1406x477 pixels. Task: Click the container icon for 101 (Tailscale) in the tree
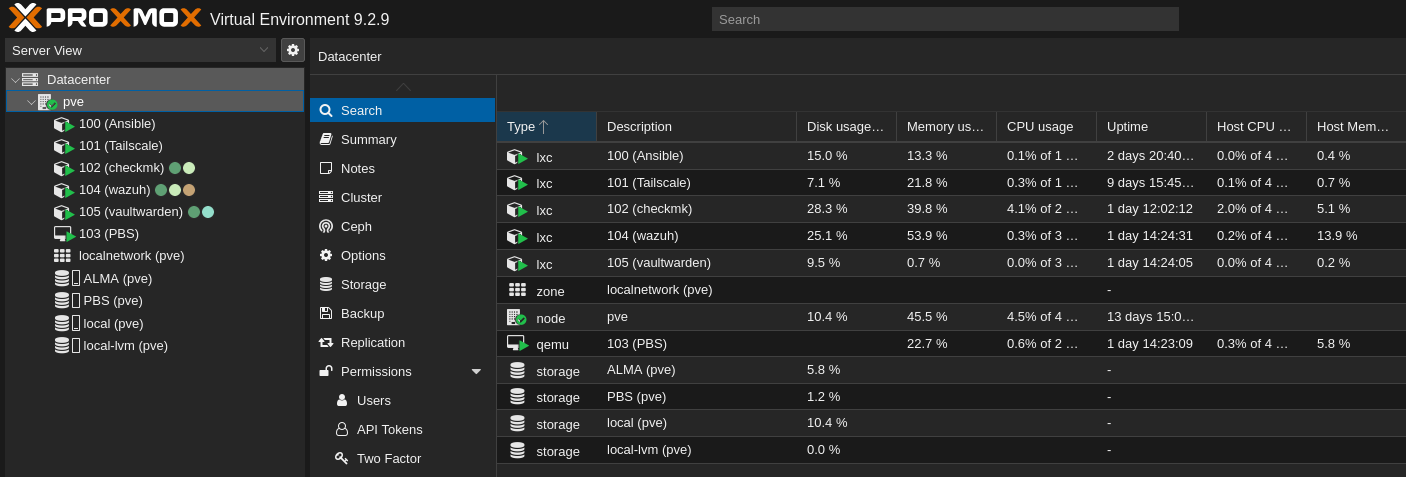[64, 146]
